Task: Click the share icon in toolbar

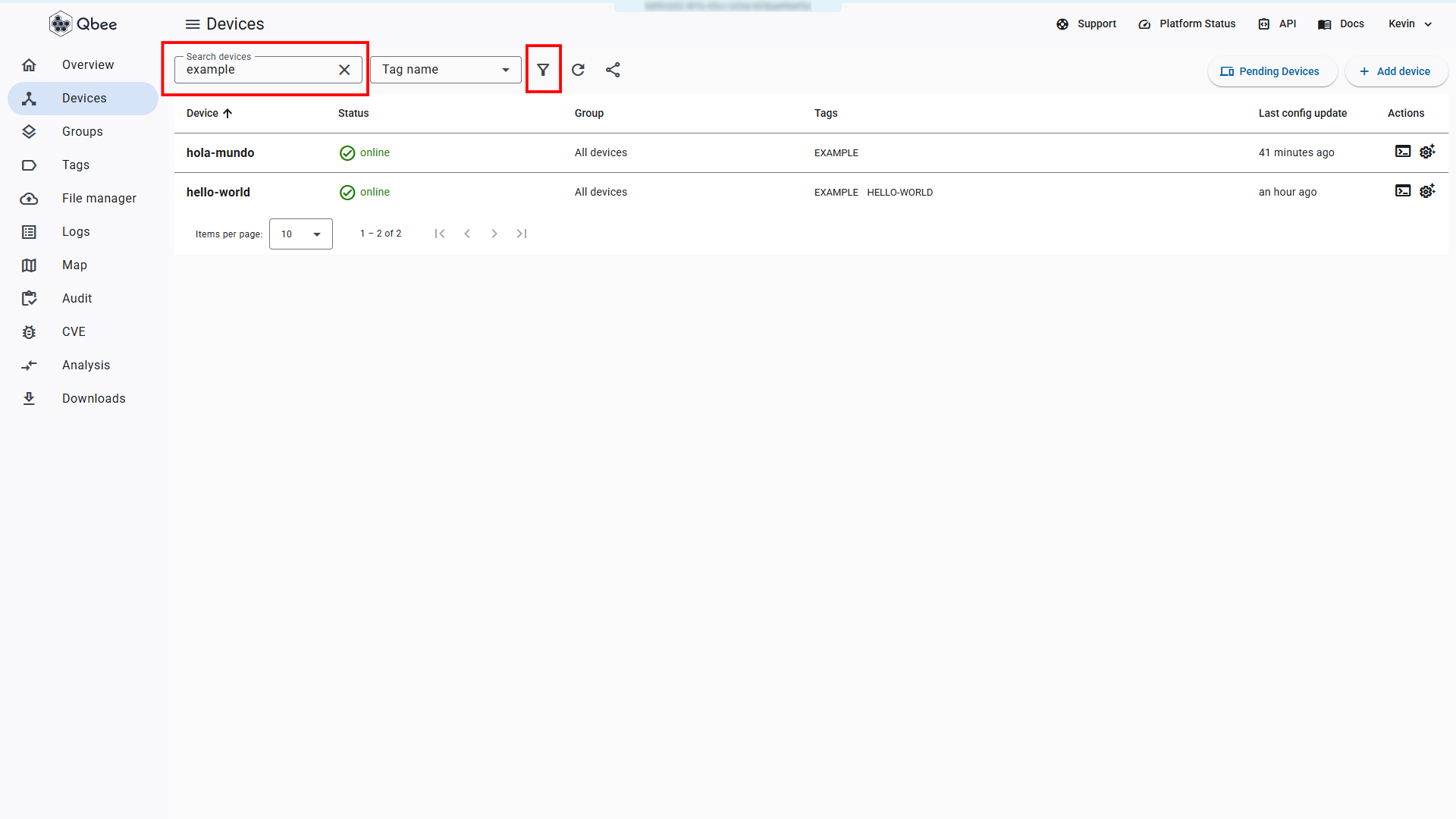Action: click(x=613, y=70)
